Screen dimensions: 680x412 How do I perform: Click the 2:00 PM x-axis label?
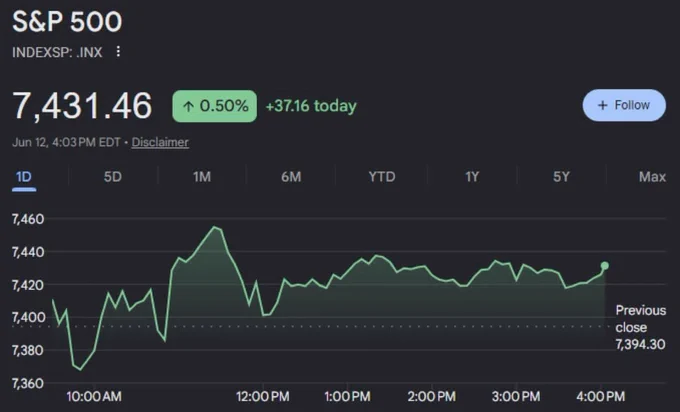tap(432, 396)
